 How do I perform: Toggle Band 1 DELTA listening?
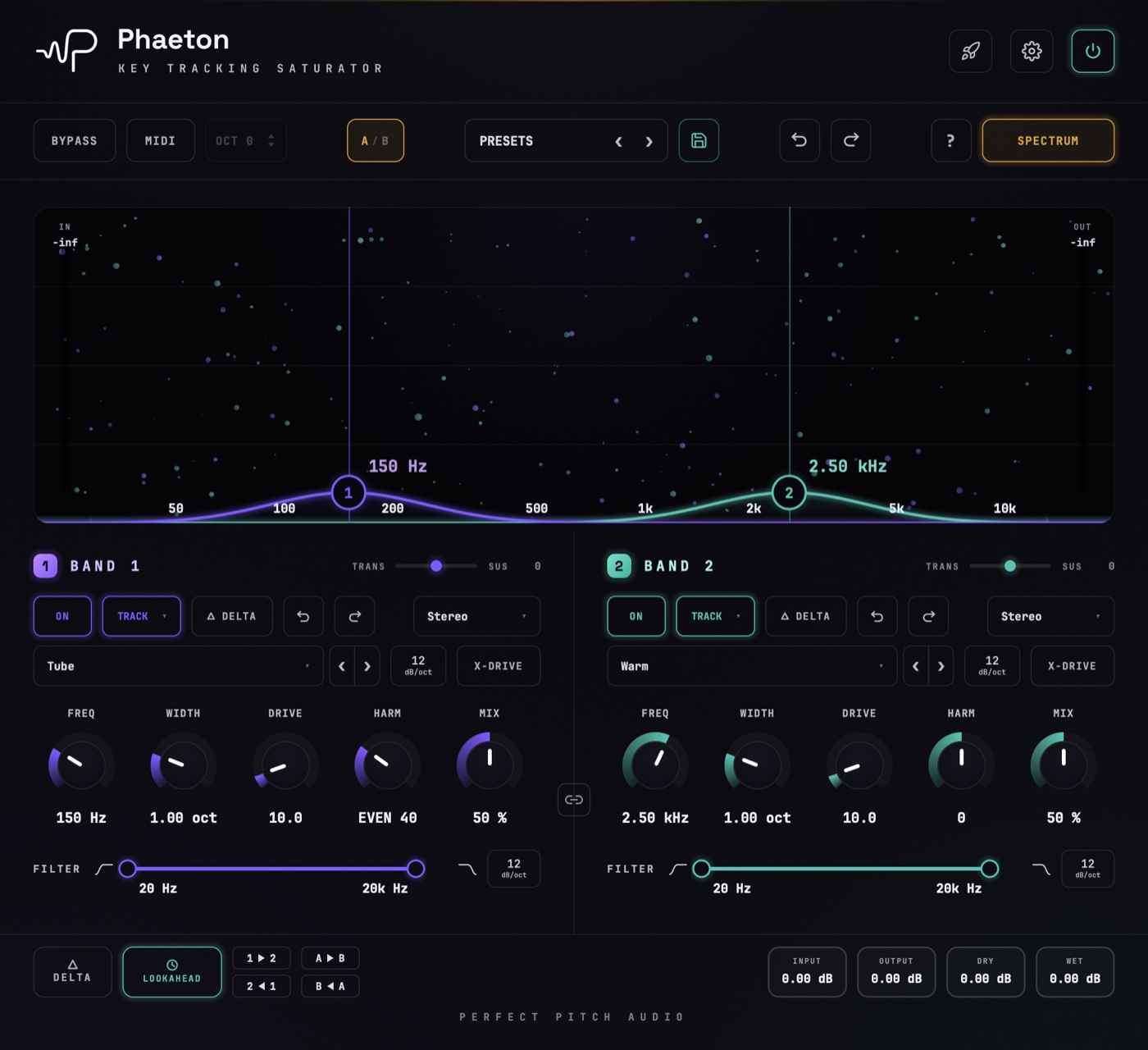232,616
